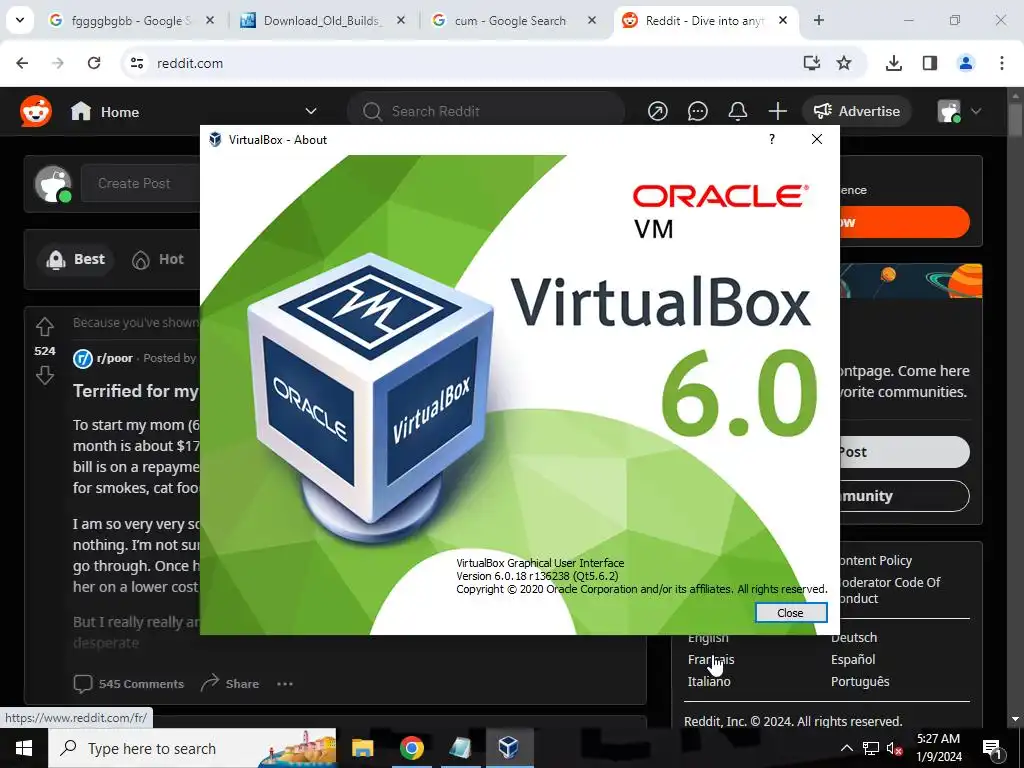Click the muted volume tray icon

[x=895, y=748]
